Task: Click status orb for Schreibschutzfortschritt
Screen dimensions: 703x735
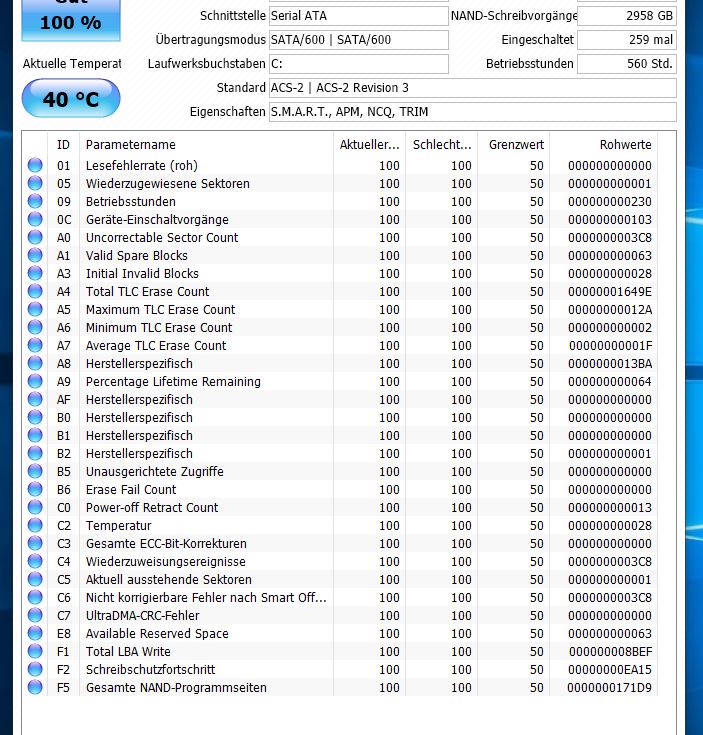Action: [35, 669]
